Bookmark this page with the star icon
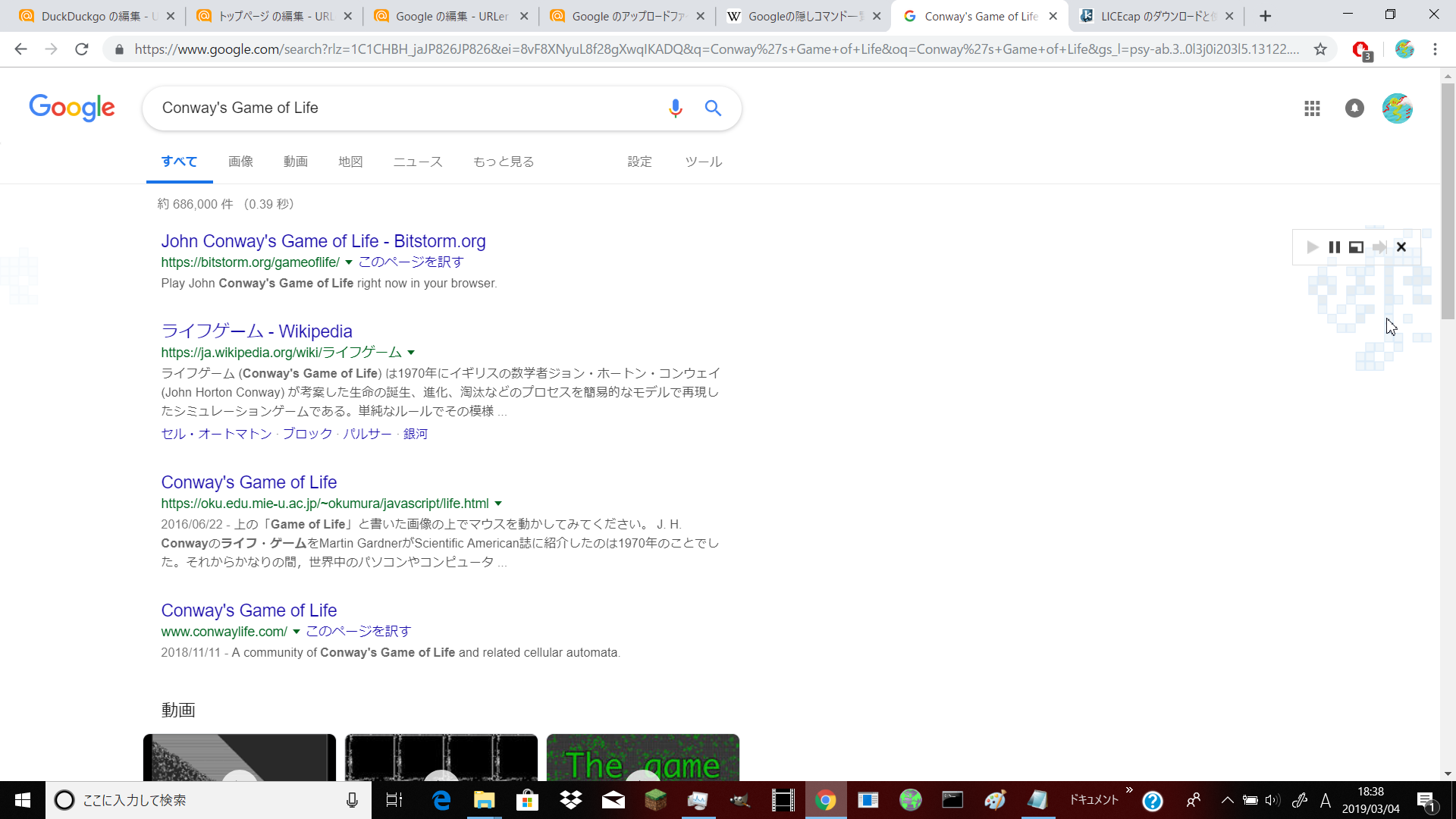The width and height of the screenshot is (1456, 819). [x=1320, y=49]
